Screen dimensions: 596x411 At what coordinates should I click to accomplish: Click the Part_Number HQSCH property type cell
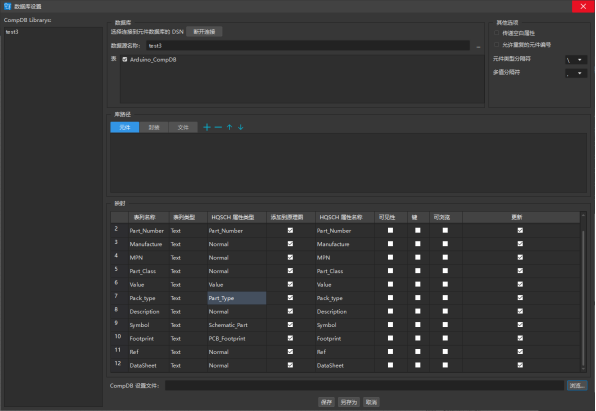pos(236,231)
